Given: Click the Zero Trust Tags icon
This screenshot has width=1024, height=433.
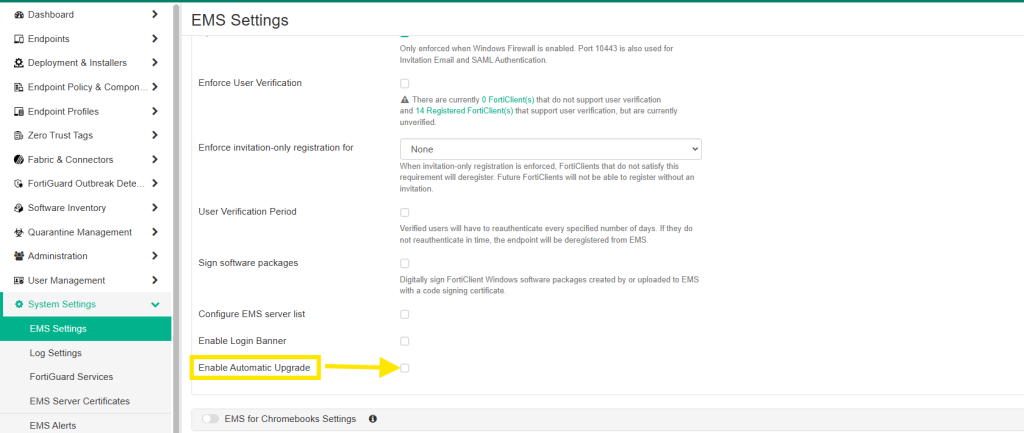Looking at the screenshot, I should coord(19,135).
